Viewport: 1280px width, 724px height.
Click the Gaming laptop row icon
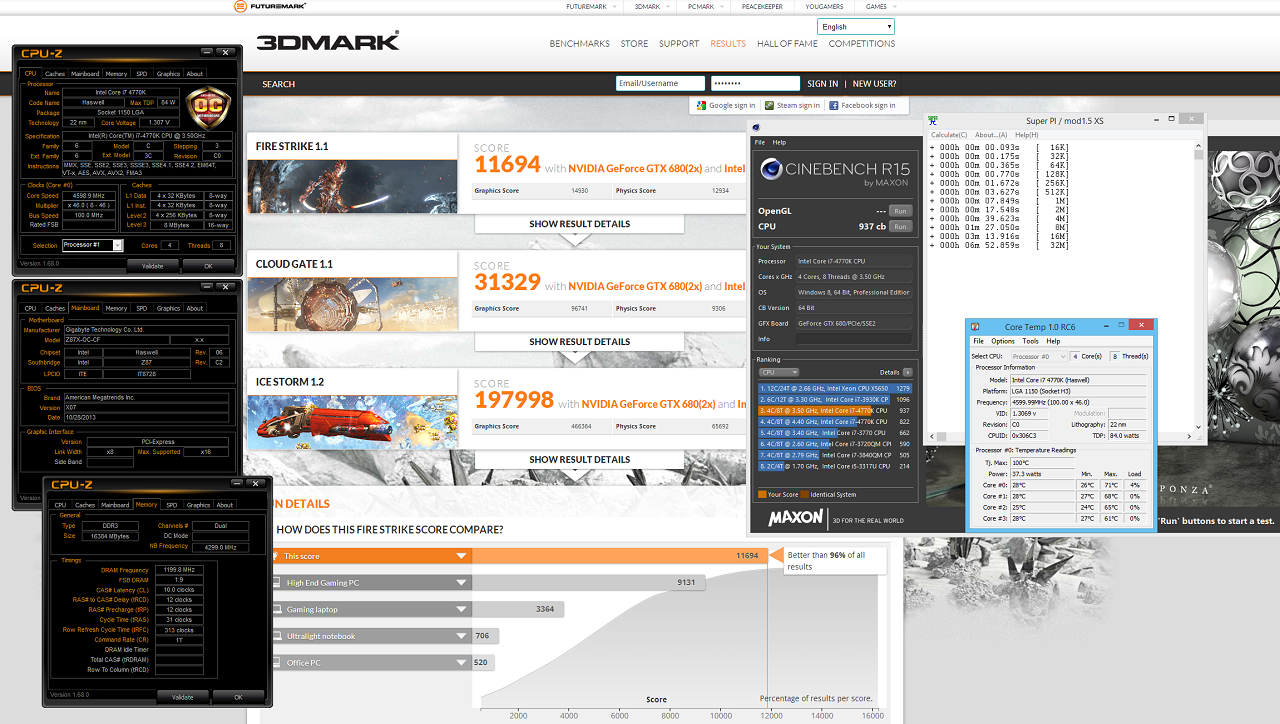[276, 609]
